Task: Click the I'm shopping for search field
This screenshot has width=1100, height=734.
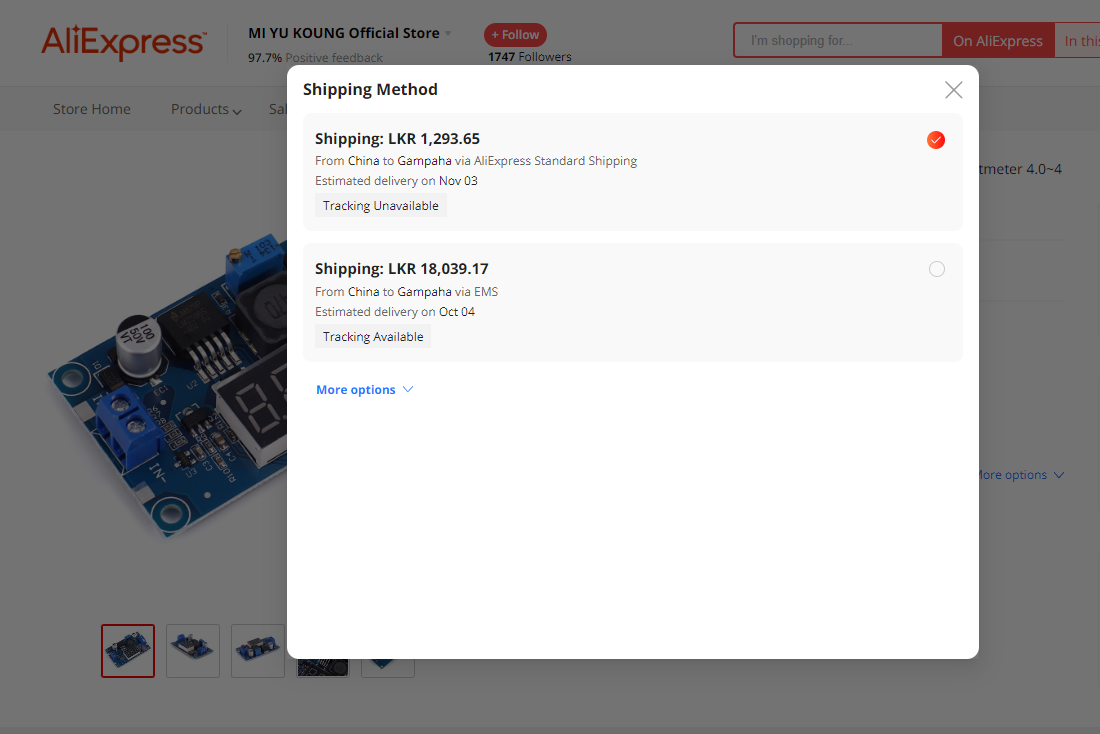Action: [838, 41]
